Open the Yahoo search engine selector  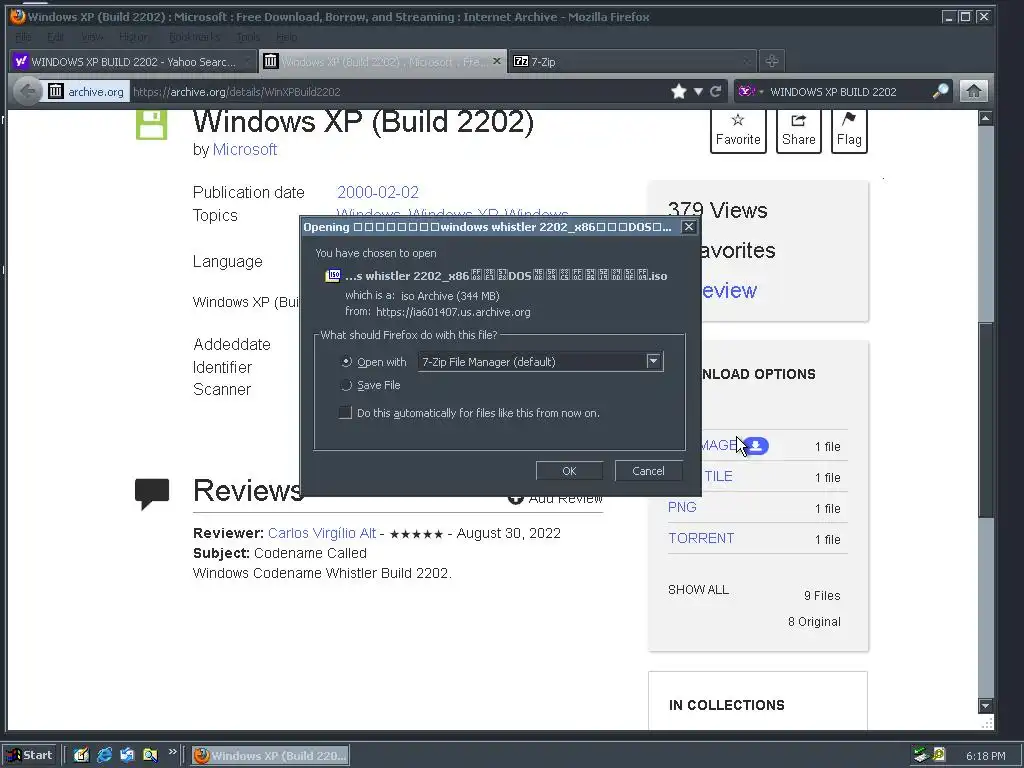tap(750, 91)
